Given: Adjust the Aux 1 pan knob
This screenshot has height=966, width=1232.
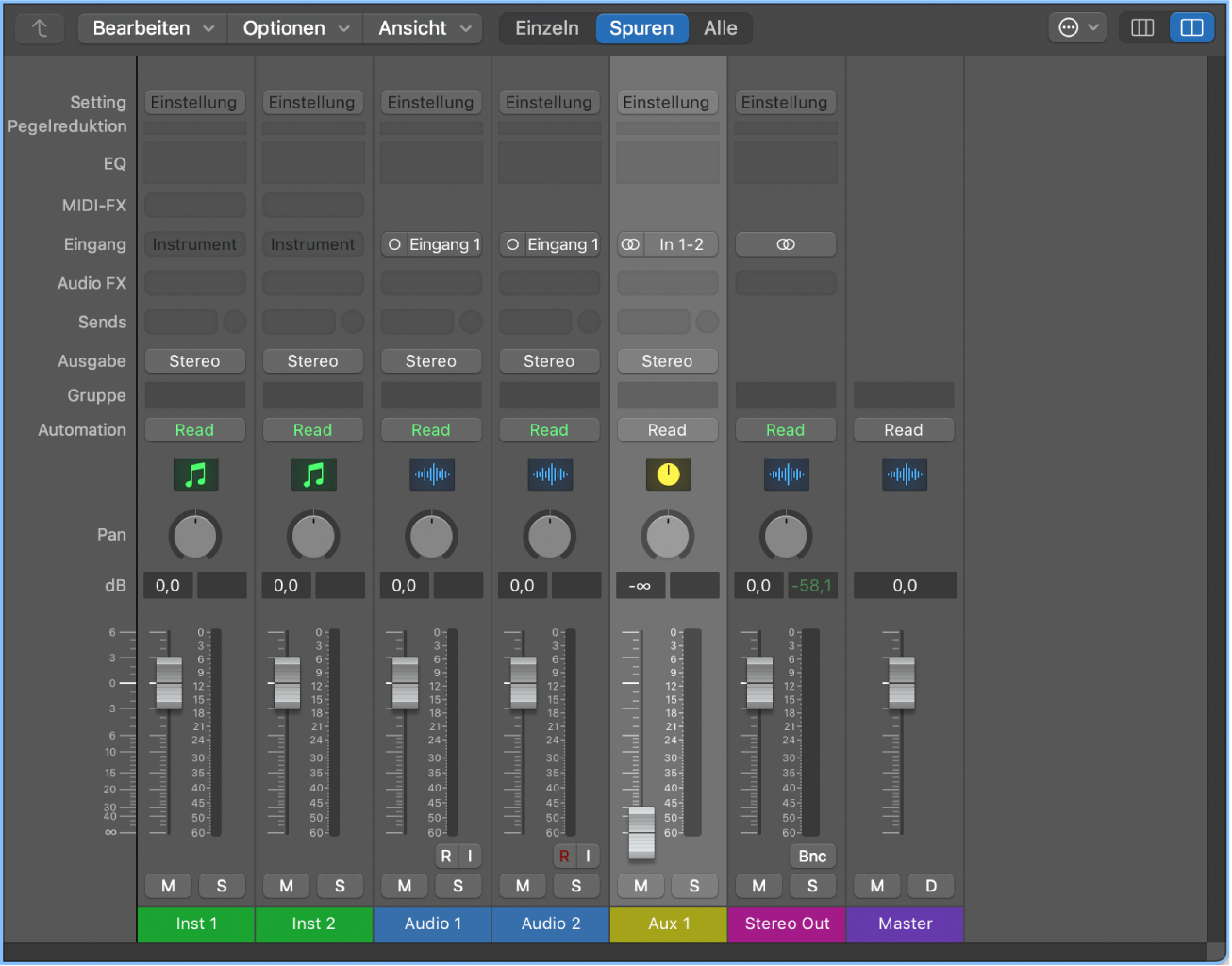Looking at the screenshot, I should click(x=668, y=537).
